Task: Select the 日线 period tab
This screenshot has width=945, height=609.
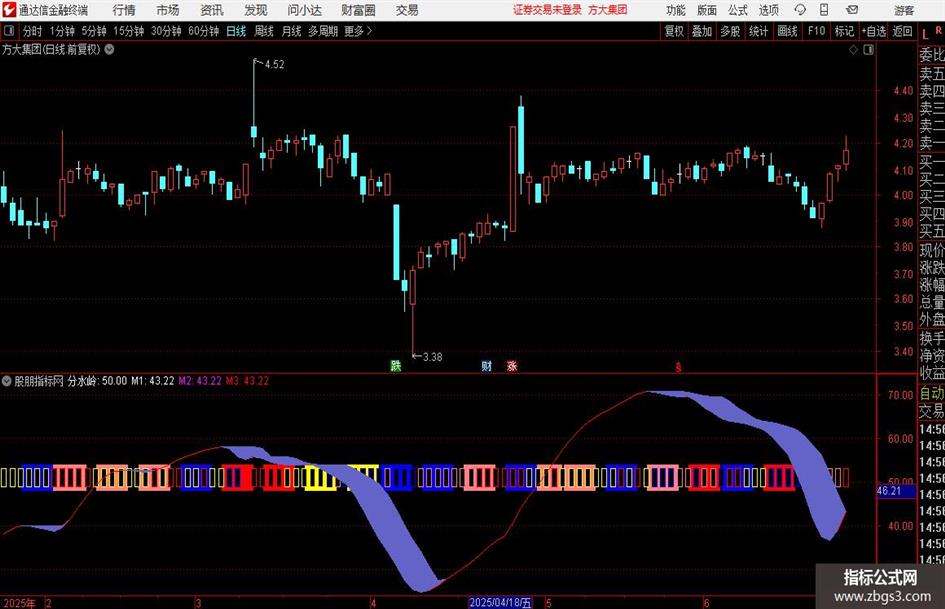Action: coord(236,31)
